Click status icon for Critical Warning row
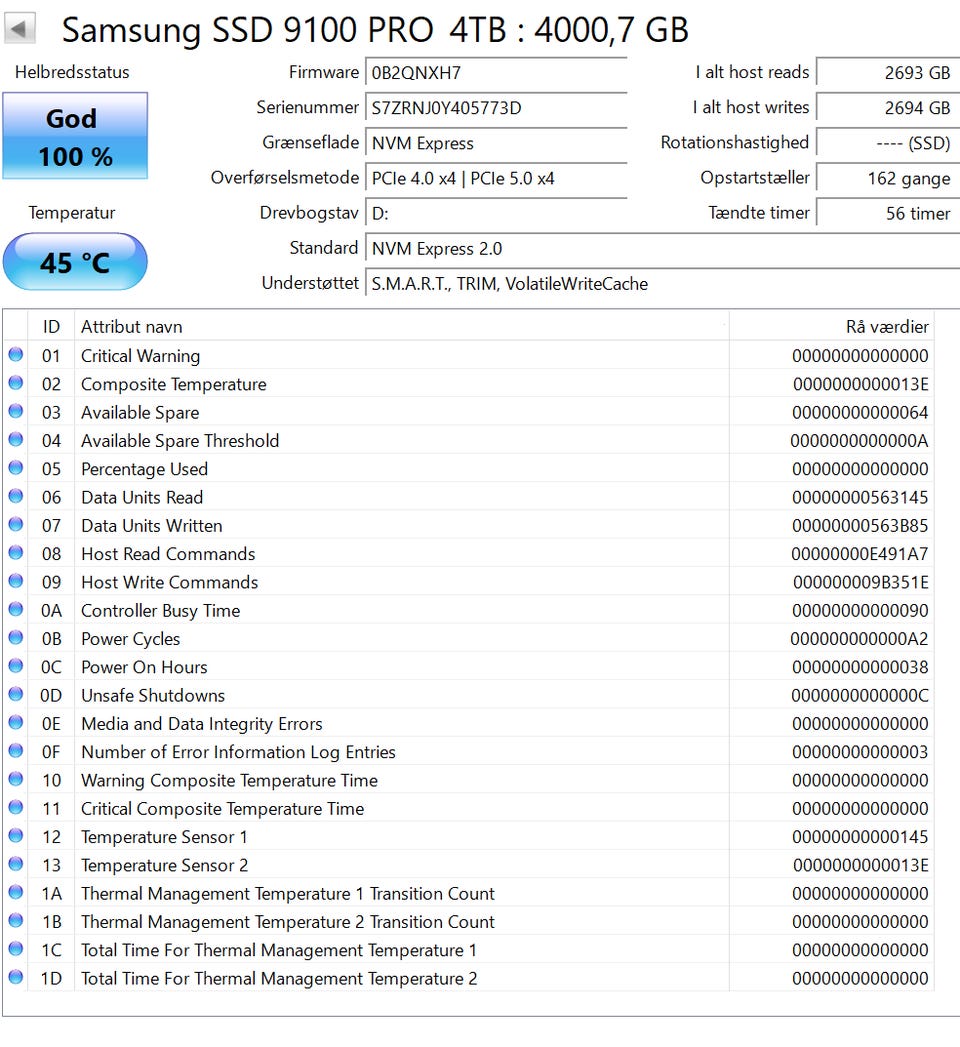Viewport: 960px width, 1047px height. click(x=15, y=355)
